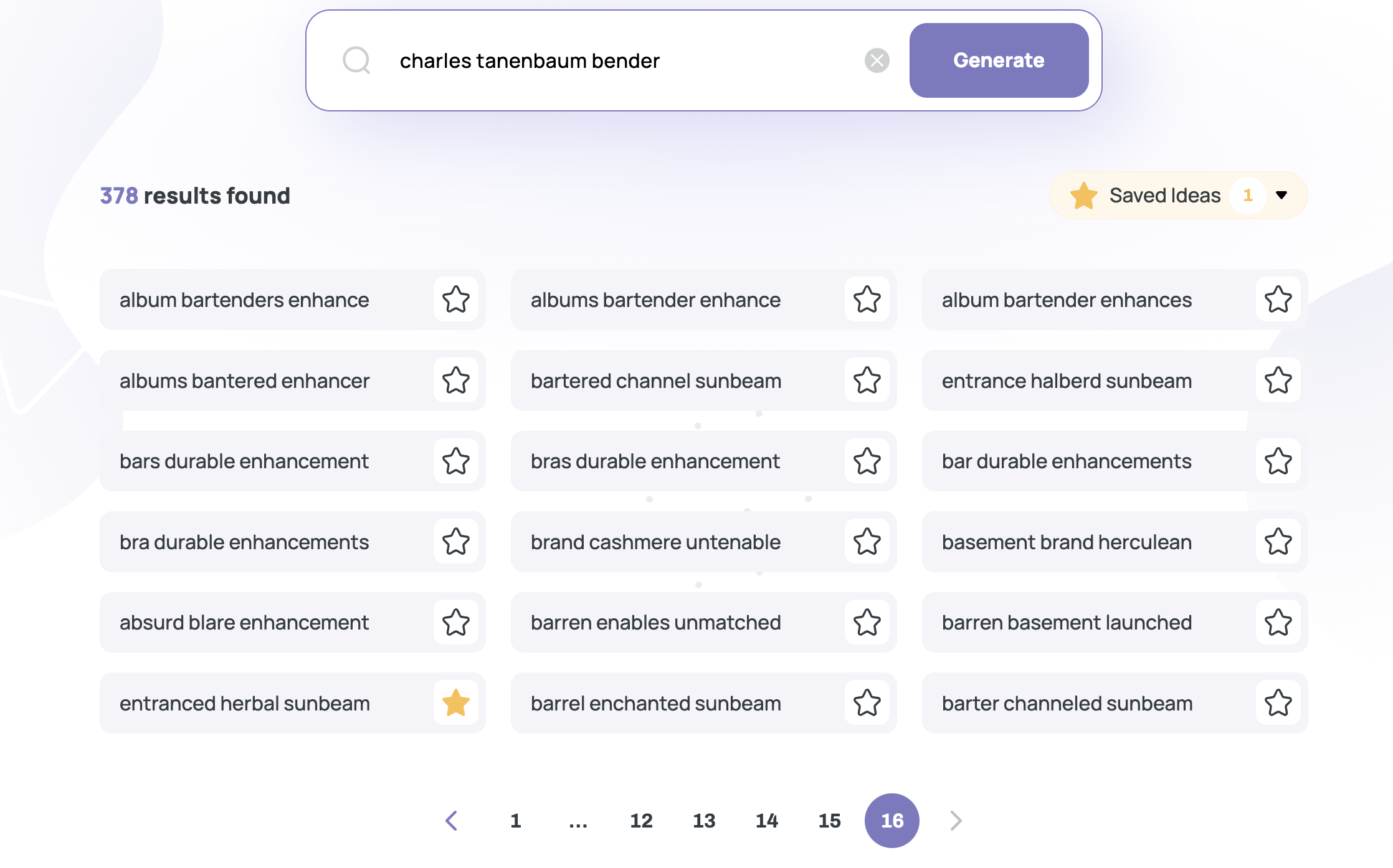Go to the previous results page arrow
The image size is (1393, 868).
452,821
